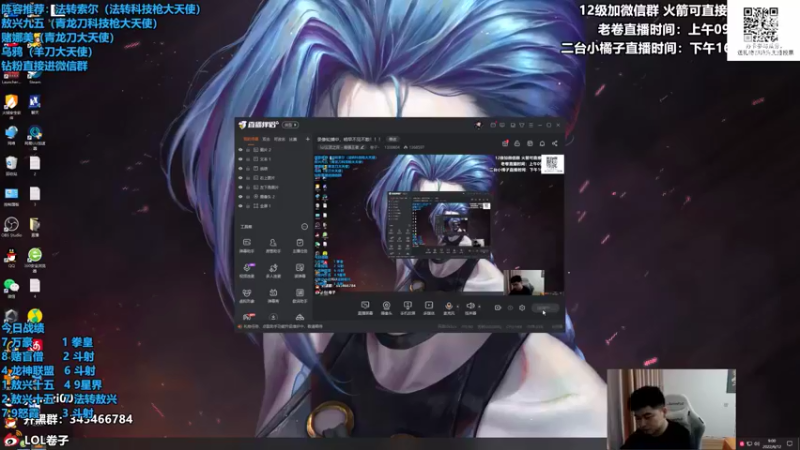Select the 文本 1 source row
This screenshot has width=800, height=450.
pos(274,159)
